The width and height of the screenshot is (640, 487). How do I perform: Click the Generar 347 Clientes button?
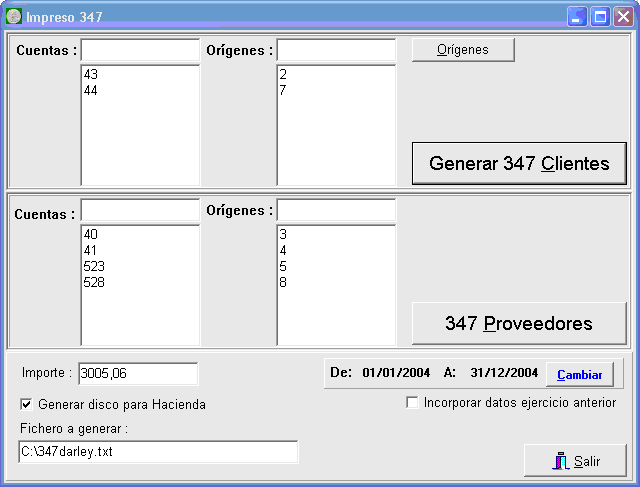click(519, 163)
